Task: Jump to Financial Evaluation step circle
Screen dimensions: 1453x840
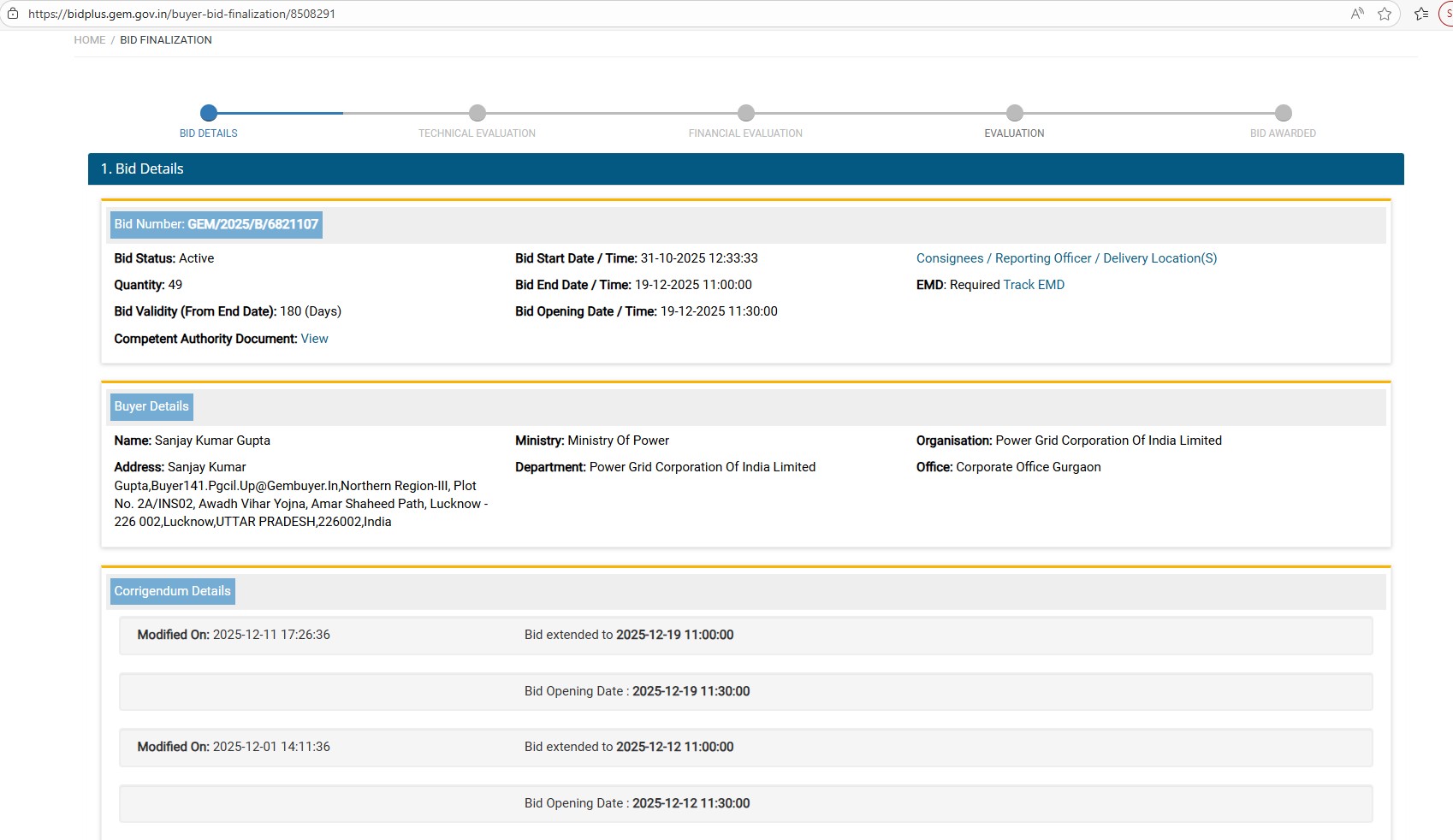Action: pyautogui.click(x=746, y=113)
